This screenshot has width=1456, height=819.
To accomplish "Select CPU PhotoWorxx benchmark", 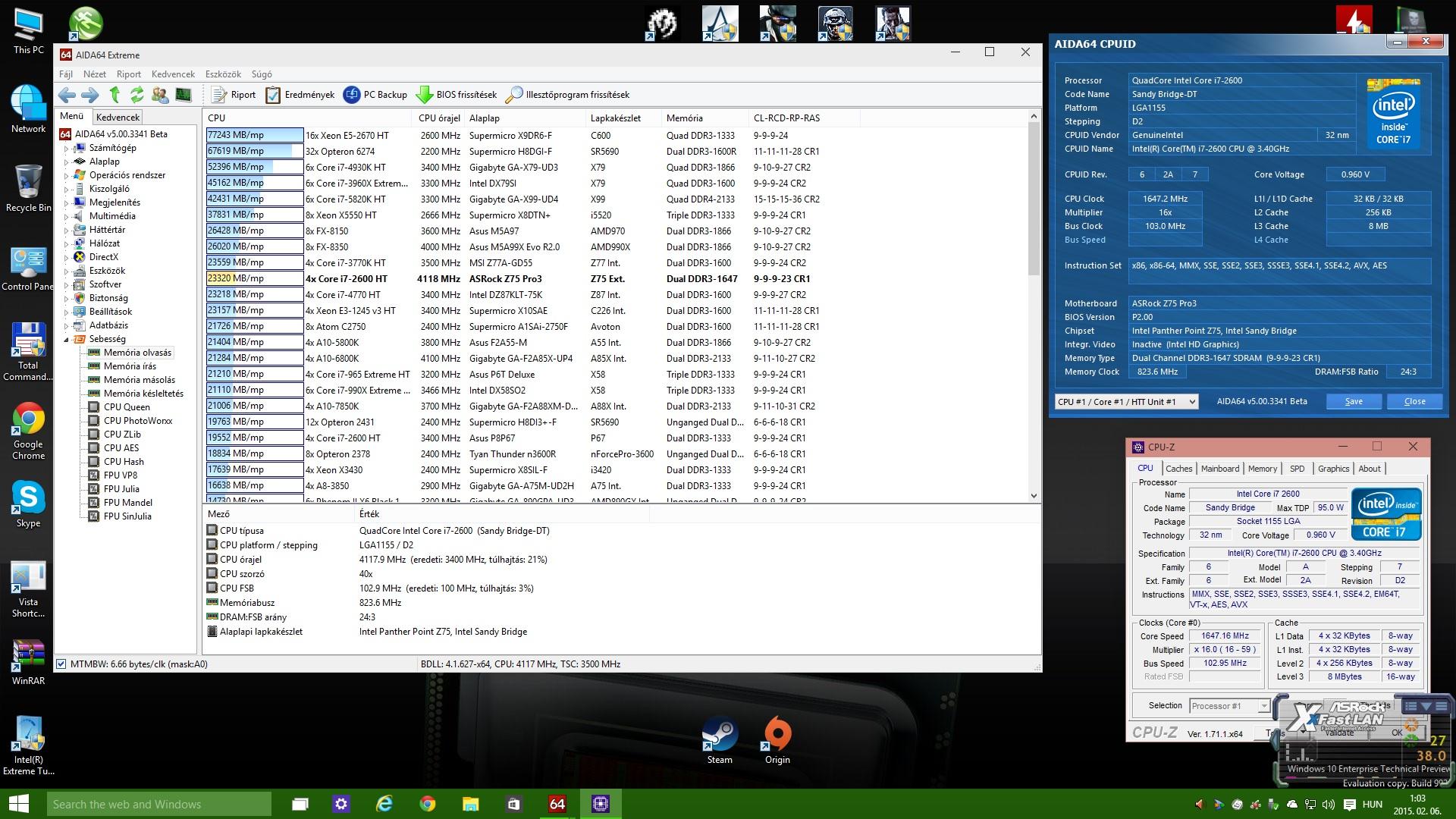I will tap(138, 421).
